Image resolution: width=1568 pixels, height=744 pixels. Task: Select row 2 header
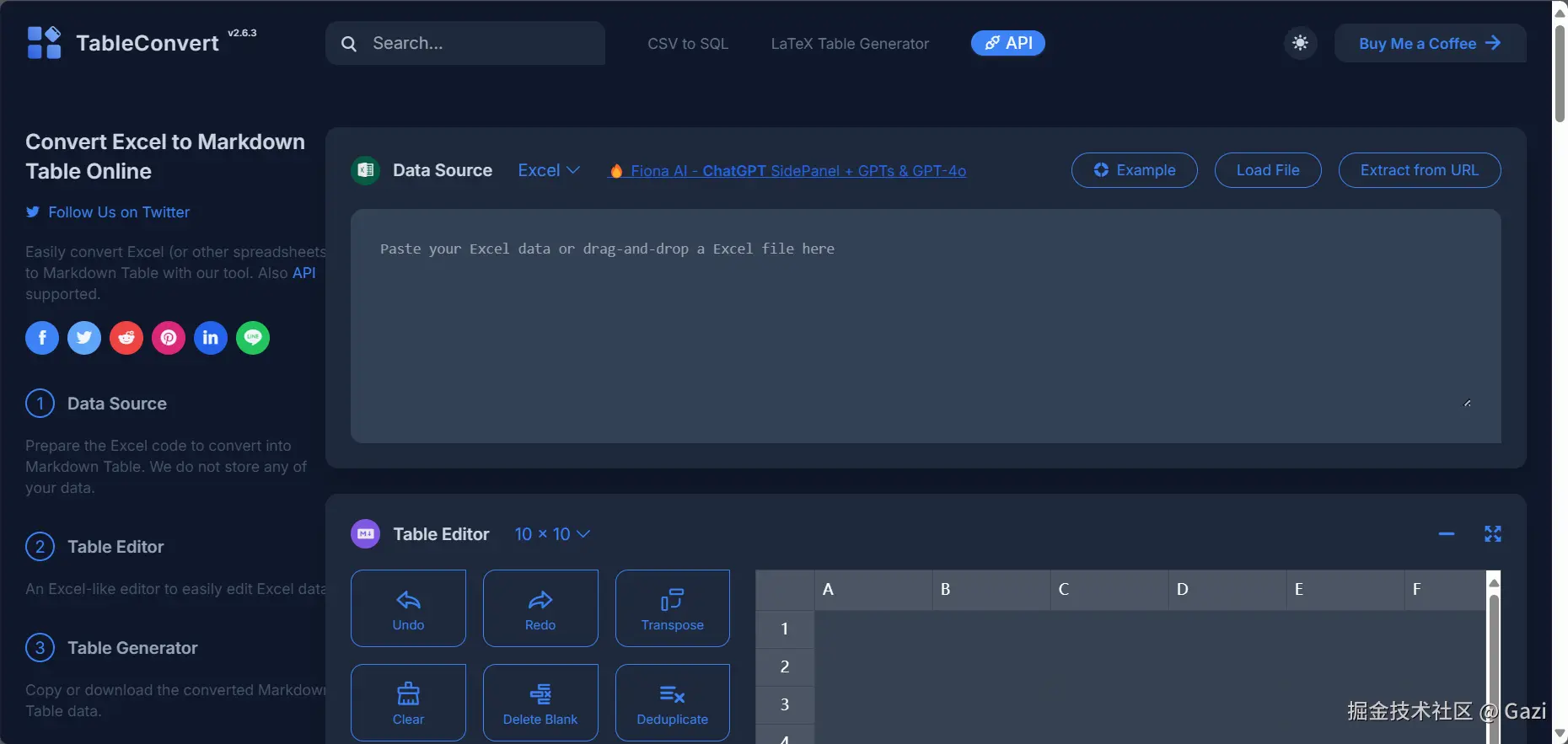pyautogui.click(x=785, y=666)
